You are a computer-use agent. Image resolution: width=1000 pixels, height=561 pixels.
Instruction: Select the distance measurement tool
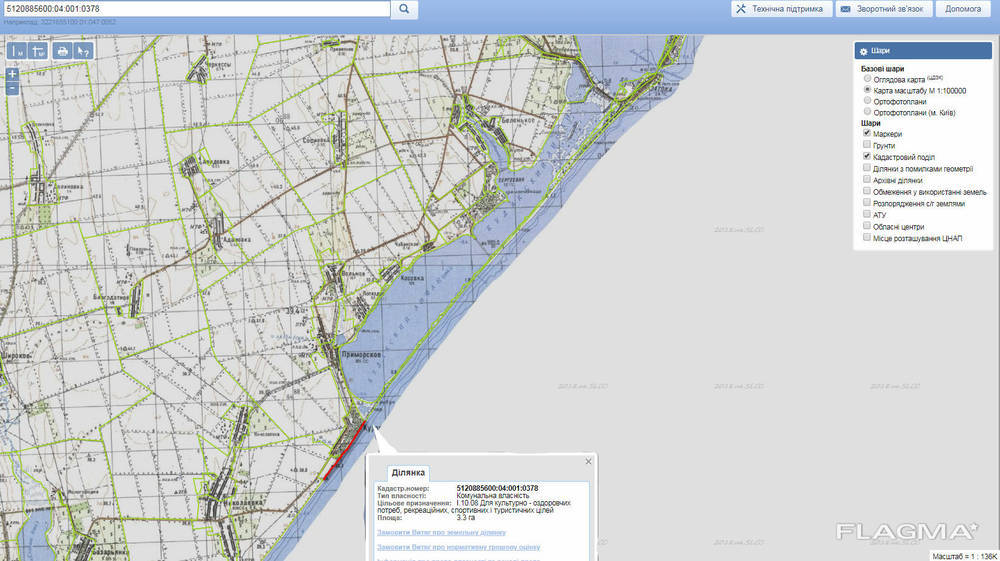pos(18,50)
